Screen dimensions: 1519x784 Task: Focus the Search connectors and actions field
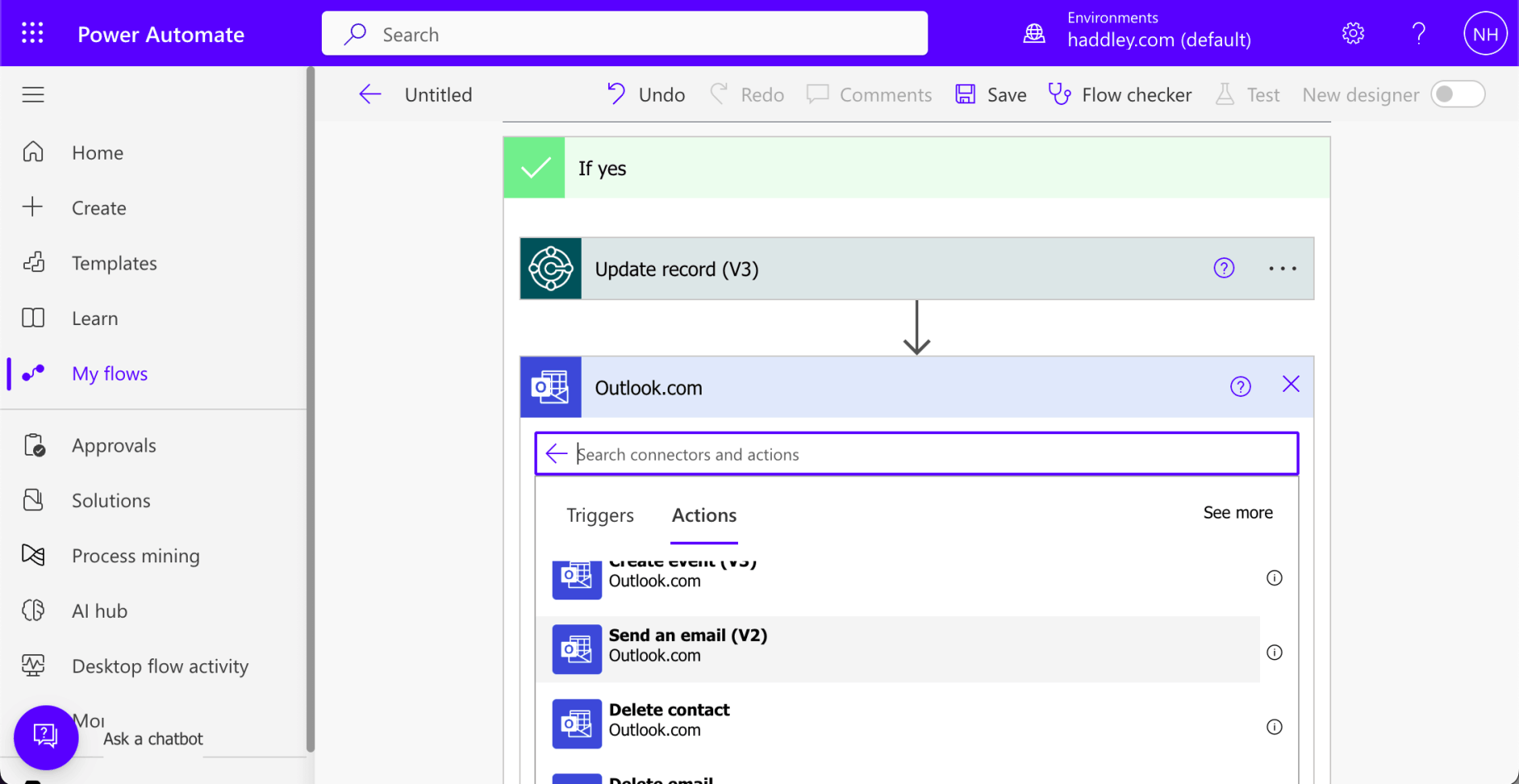click(x=927, y=454)
